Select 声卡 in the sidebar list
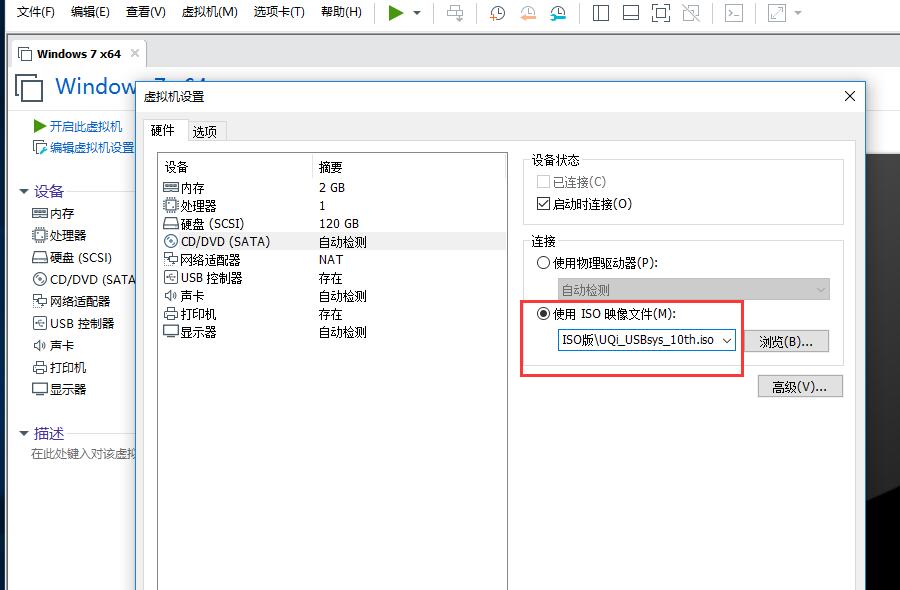The image size is (900, 590). (53, 346)
